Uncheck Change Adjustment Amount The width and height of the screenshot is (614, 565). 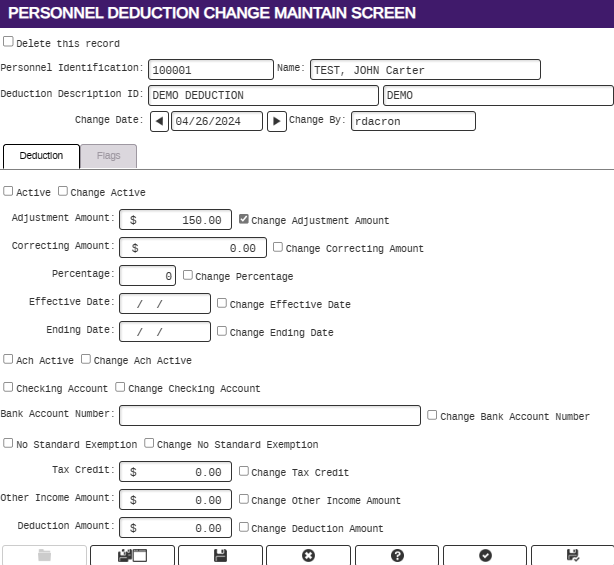point(244,219)
